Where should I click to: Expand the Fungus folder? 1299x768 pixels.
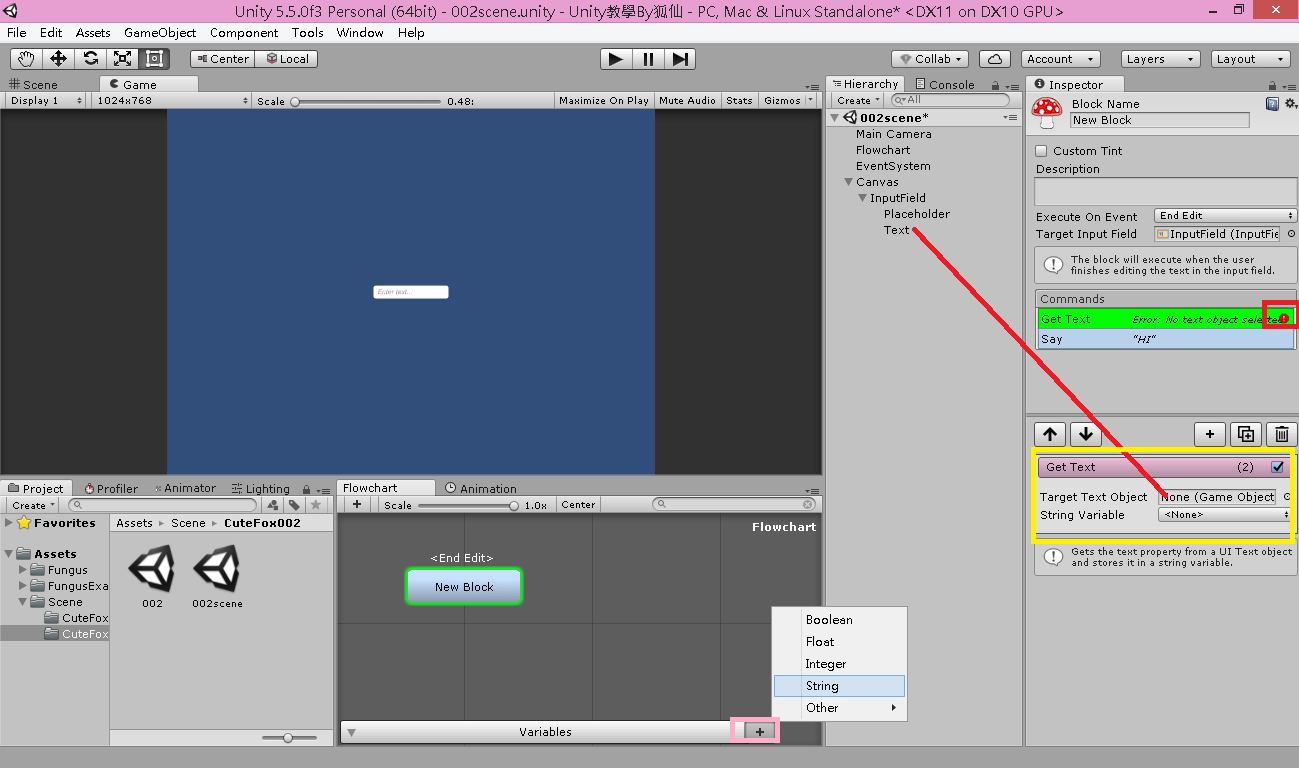pos(24,570)
